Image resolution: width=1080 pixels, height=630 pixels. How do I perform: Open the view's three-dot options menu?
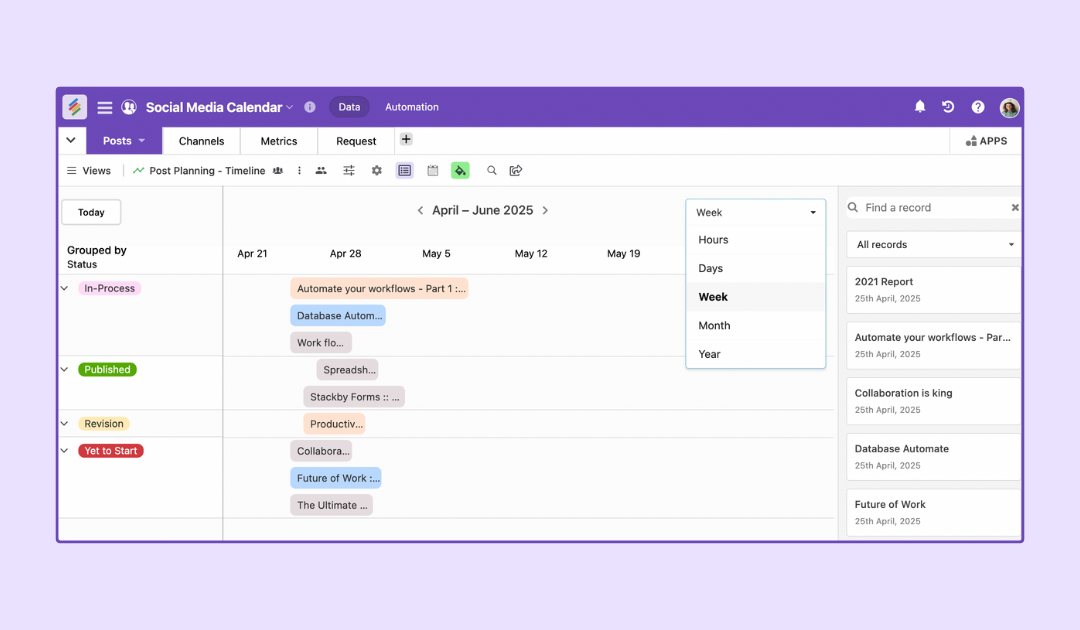coord(299,171)
